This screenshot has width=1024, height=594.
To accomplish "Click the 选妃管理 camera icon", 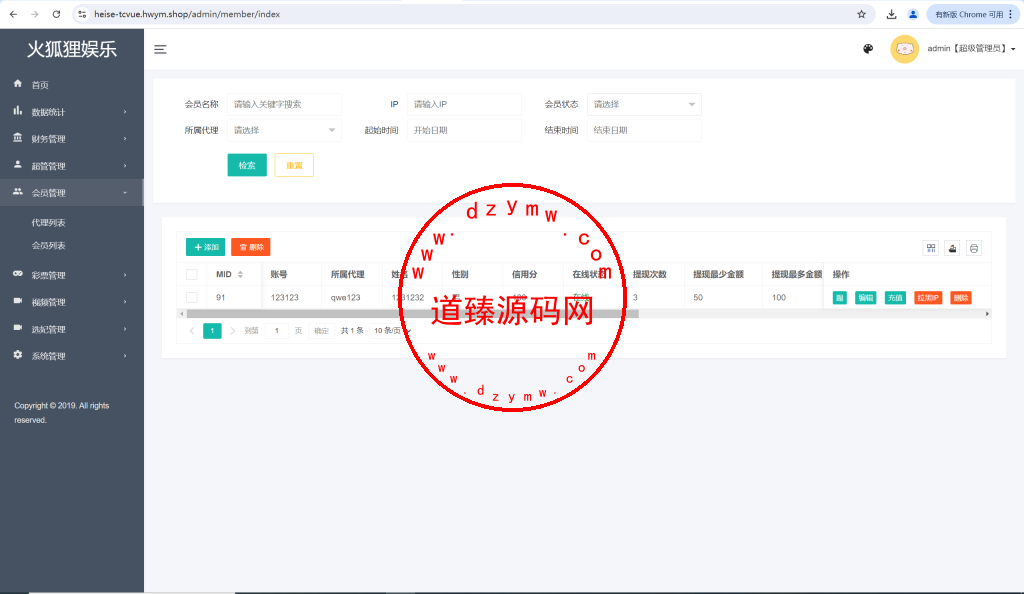I will coord(18,328).
